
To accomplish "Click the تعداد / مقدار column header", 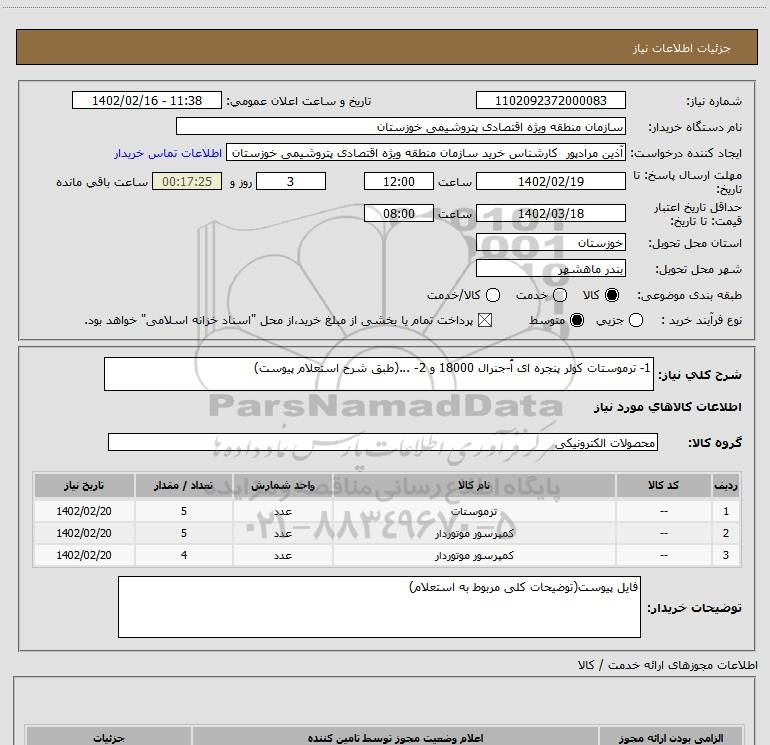I will [x=184, y=485].
